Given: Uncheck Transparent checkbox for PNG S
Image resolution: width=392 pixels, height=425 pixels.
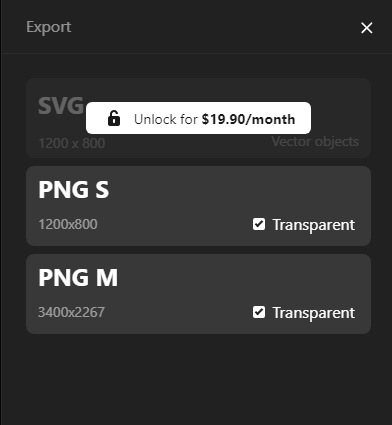Looking at the screenshot, I should click(259, 224).
